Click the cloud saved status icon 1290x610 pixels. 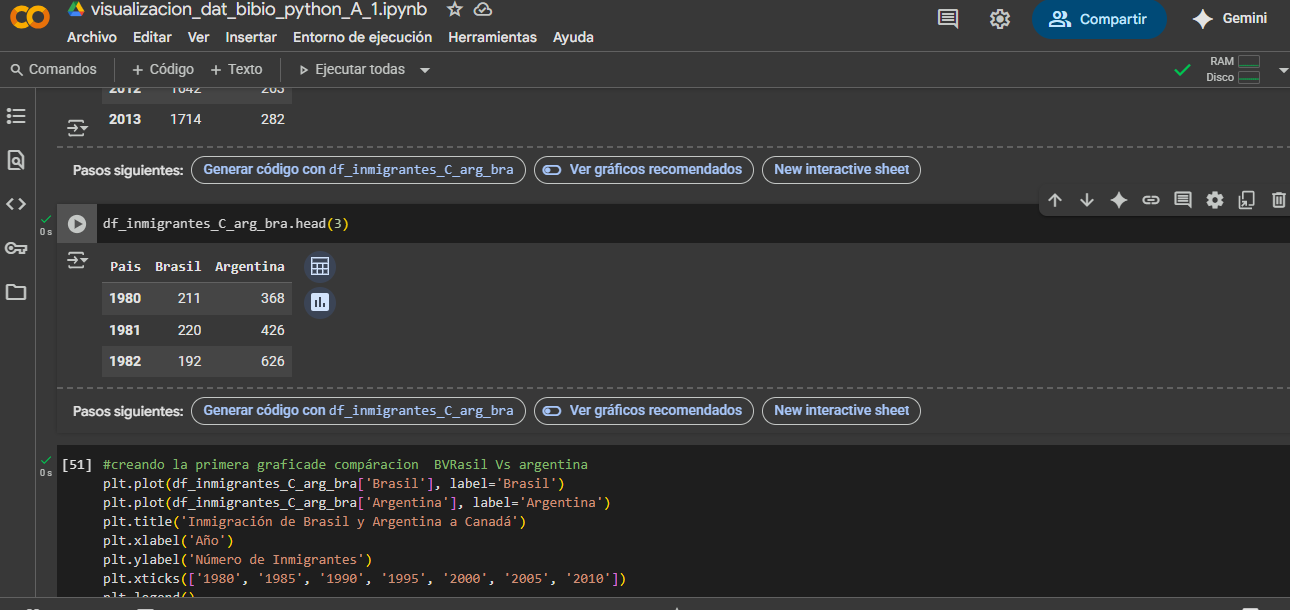tap(482, 10)
